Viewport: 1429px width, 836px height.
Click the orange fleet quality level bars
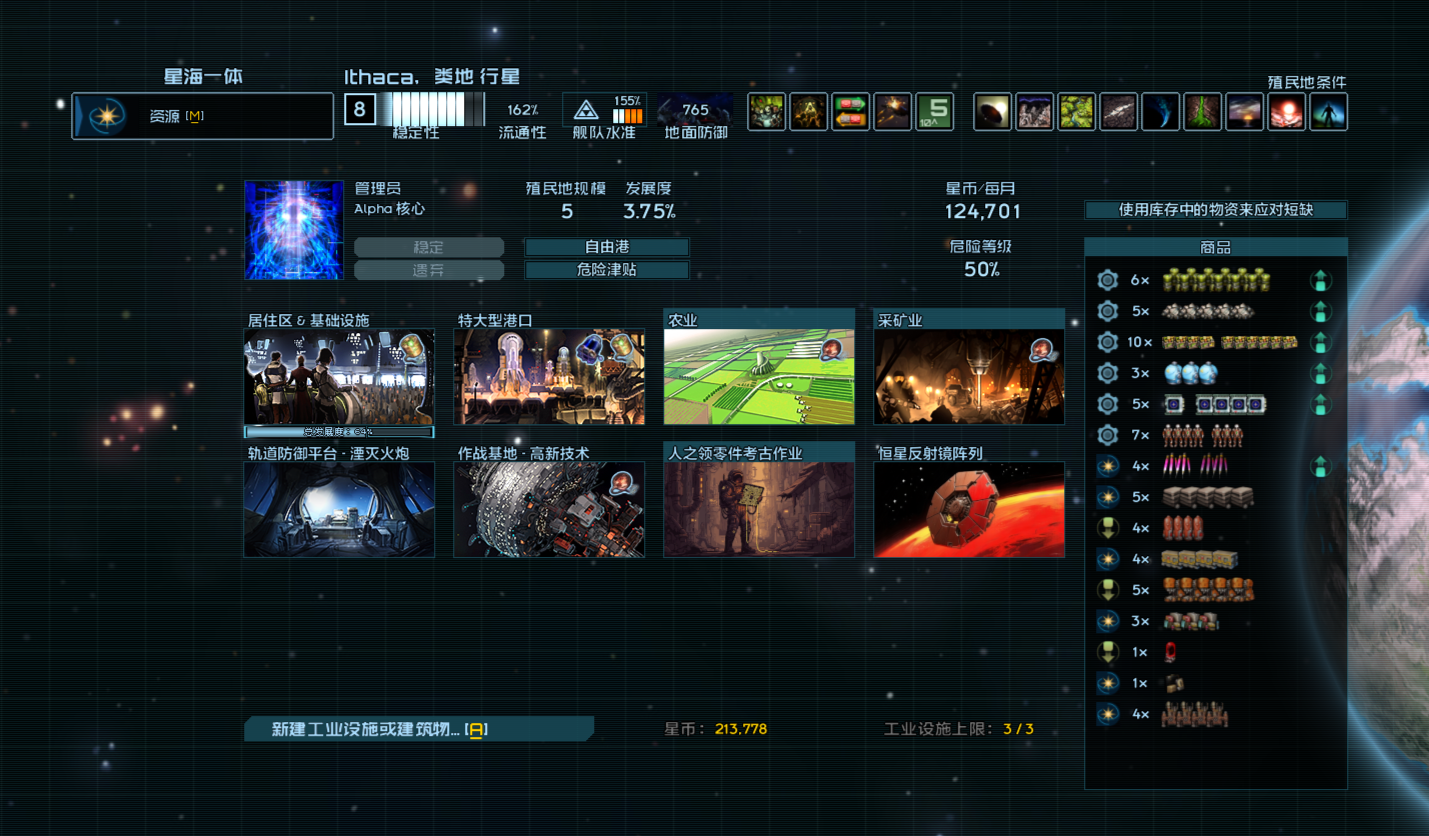[x=627, y=116]
